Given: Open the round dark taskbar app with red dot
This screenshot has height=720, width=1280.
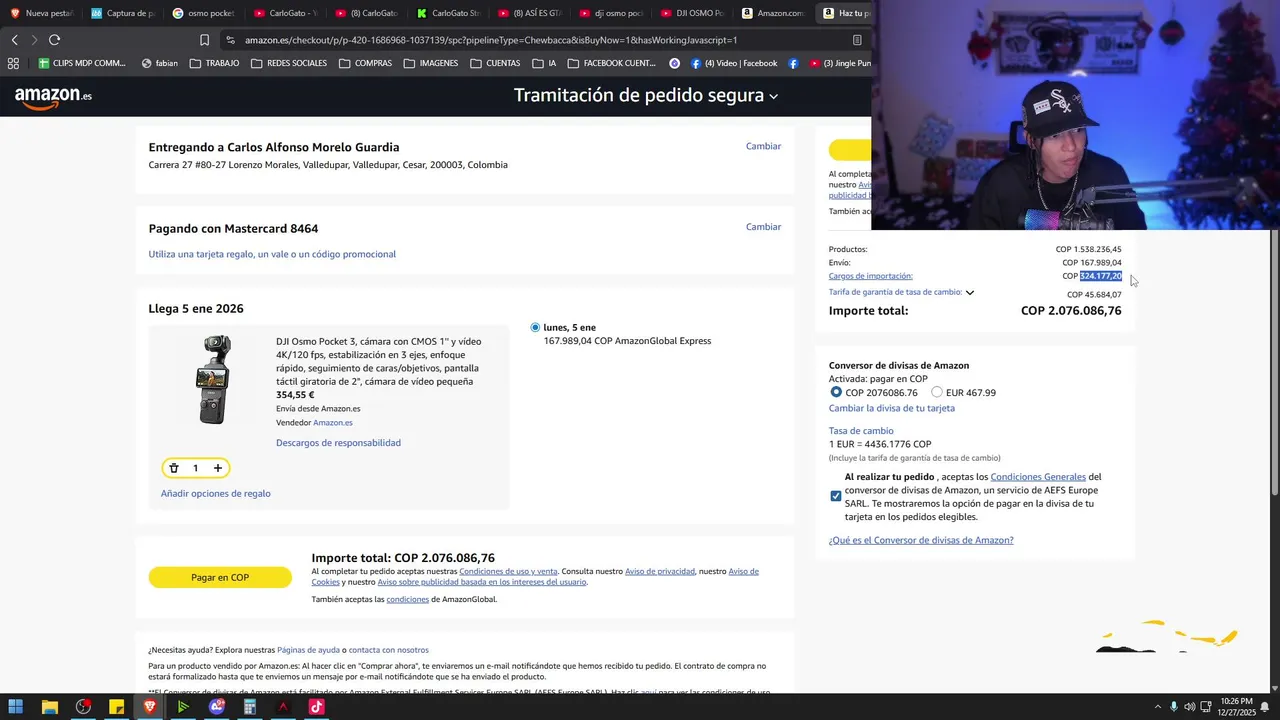Looking at the screenshot, I should [x=83, y=707].
